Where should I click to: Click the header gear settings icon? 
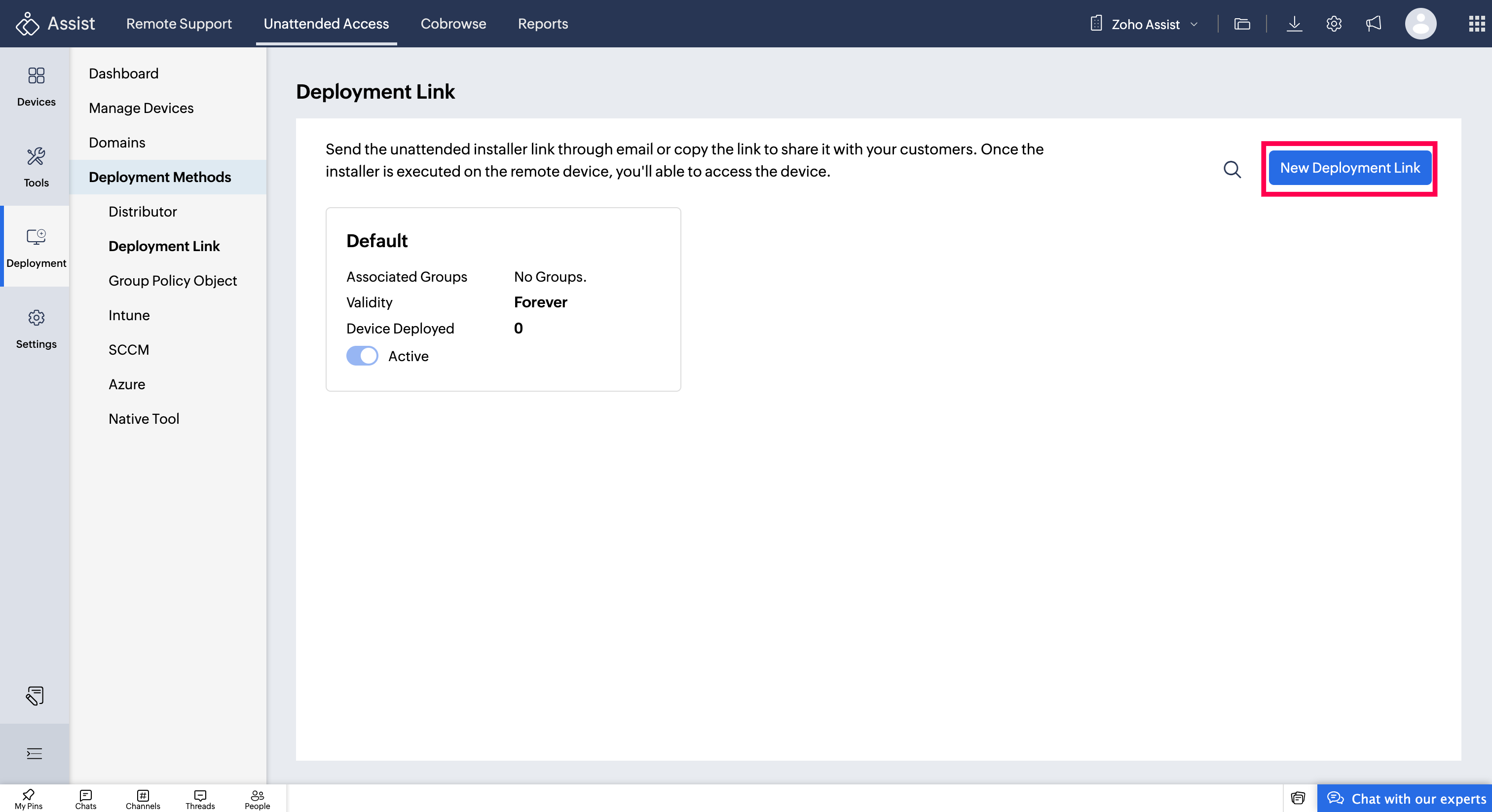tap(1333, 24)
